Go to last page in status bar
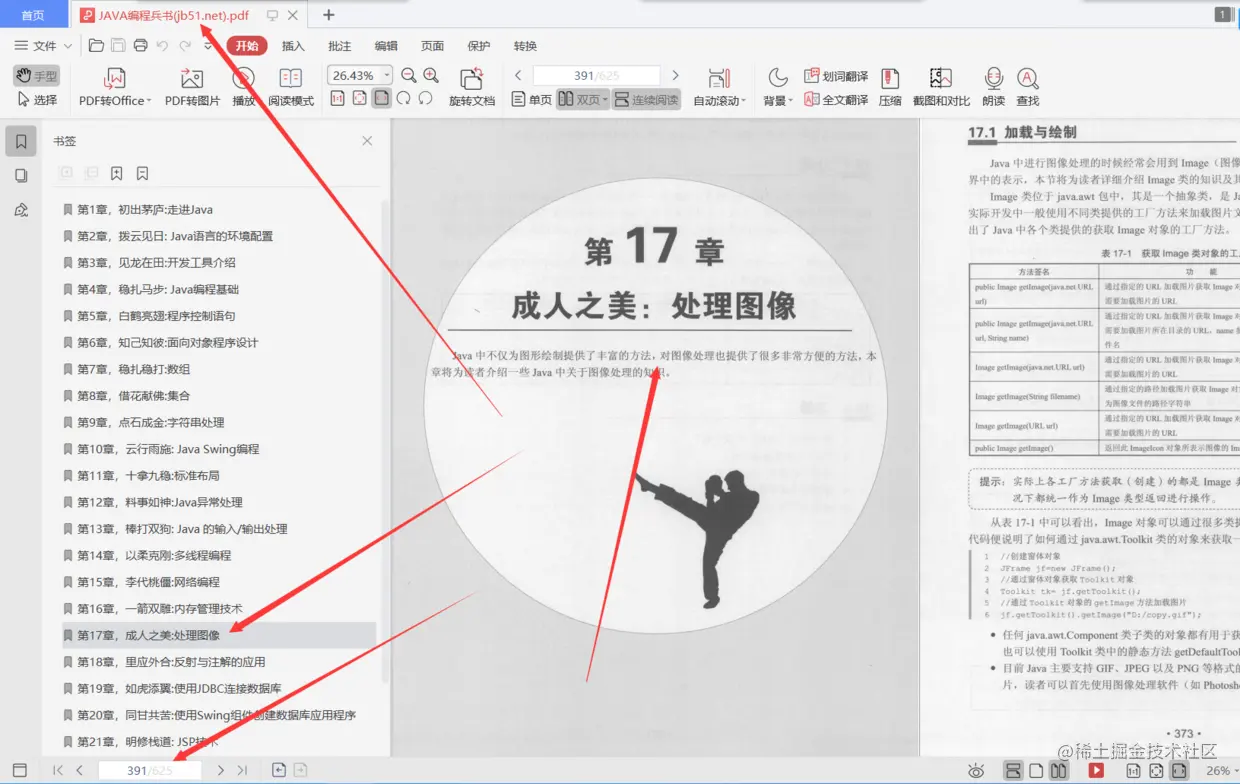The width and height of the screenshot is (1240, 784). click(x=242, y=770)
